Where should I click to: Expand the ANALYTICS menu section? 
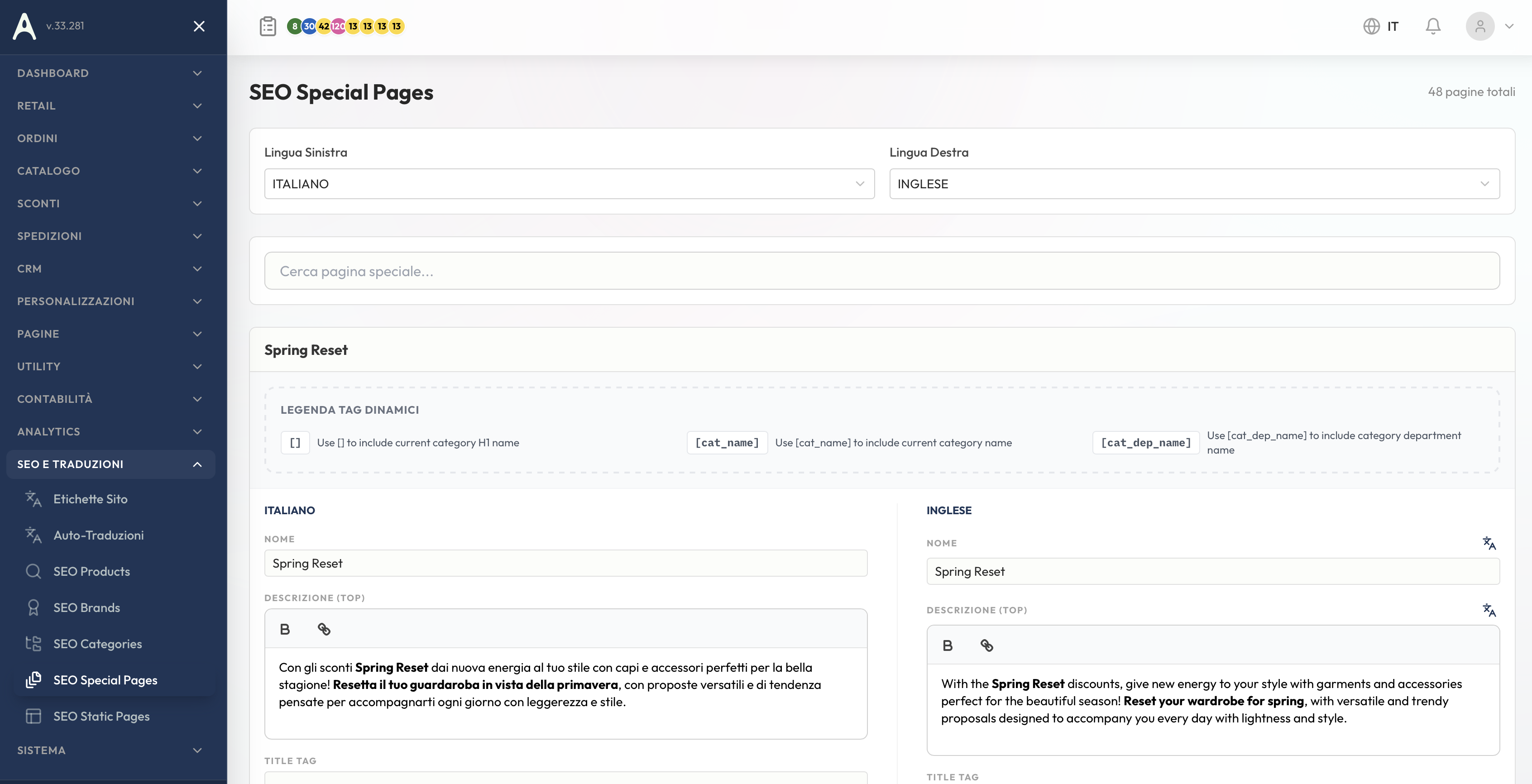click(x=110, y=432)
